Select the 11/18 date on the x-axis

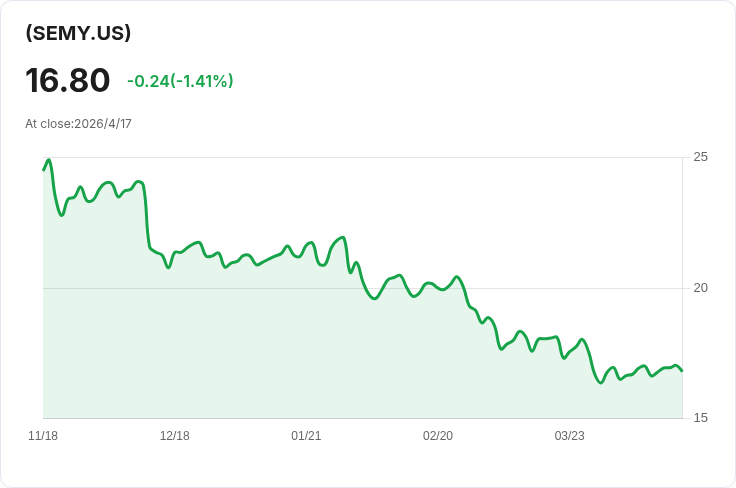click(43, 436)
